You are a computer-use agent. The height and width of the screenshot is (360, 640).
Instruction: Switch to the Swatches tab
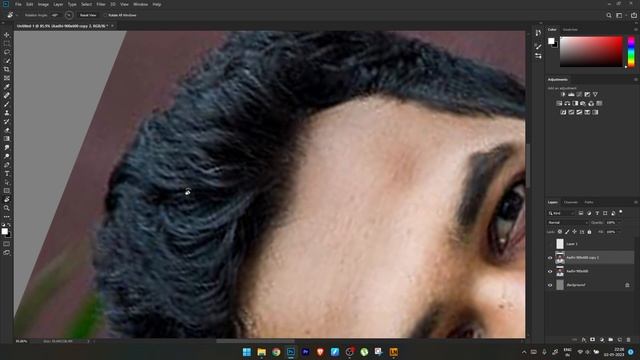[570, 30]
